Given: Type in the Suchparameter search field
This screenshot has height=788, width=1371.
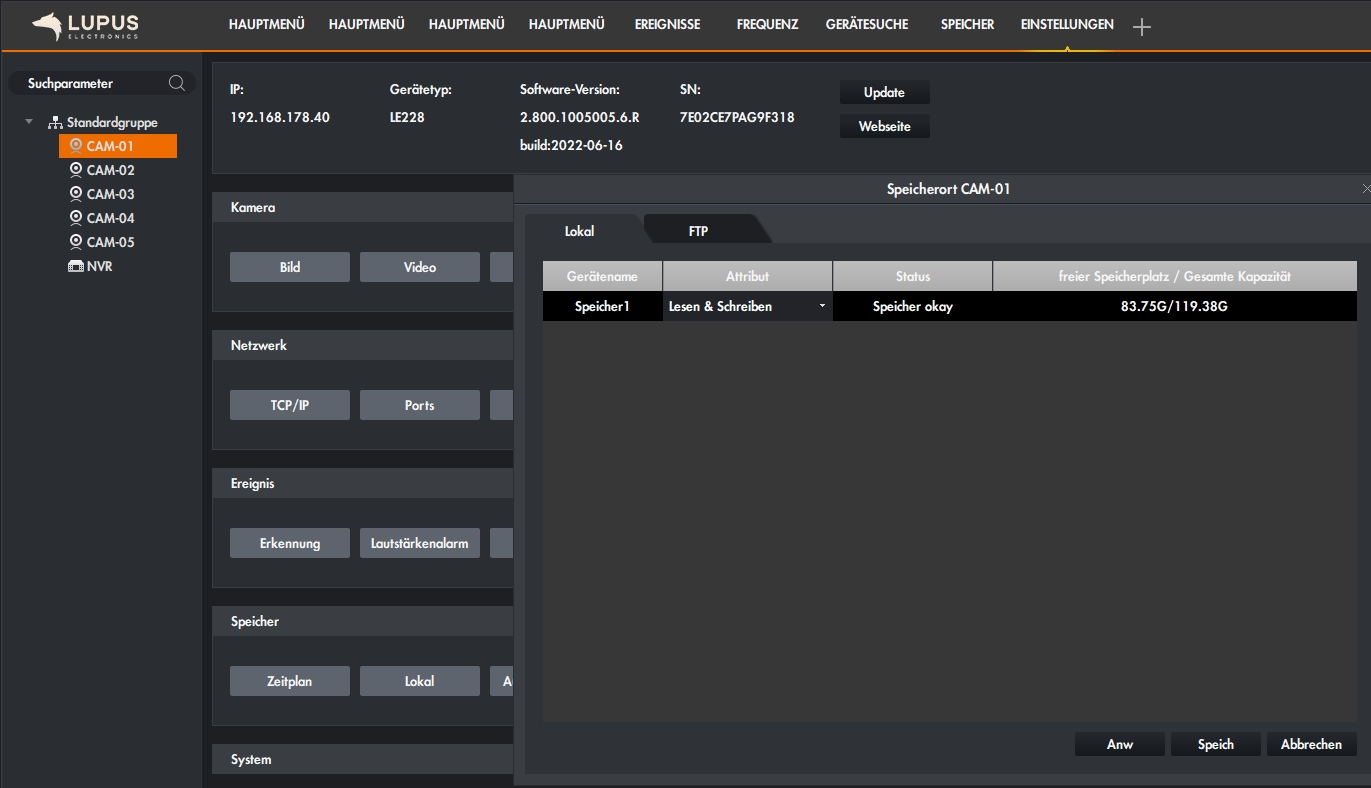Looking at the screenshot, I should [x=90, y=83].
